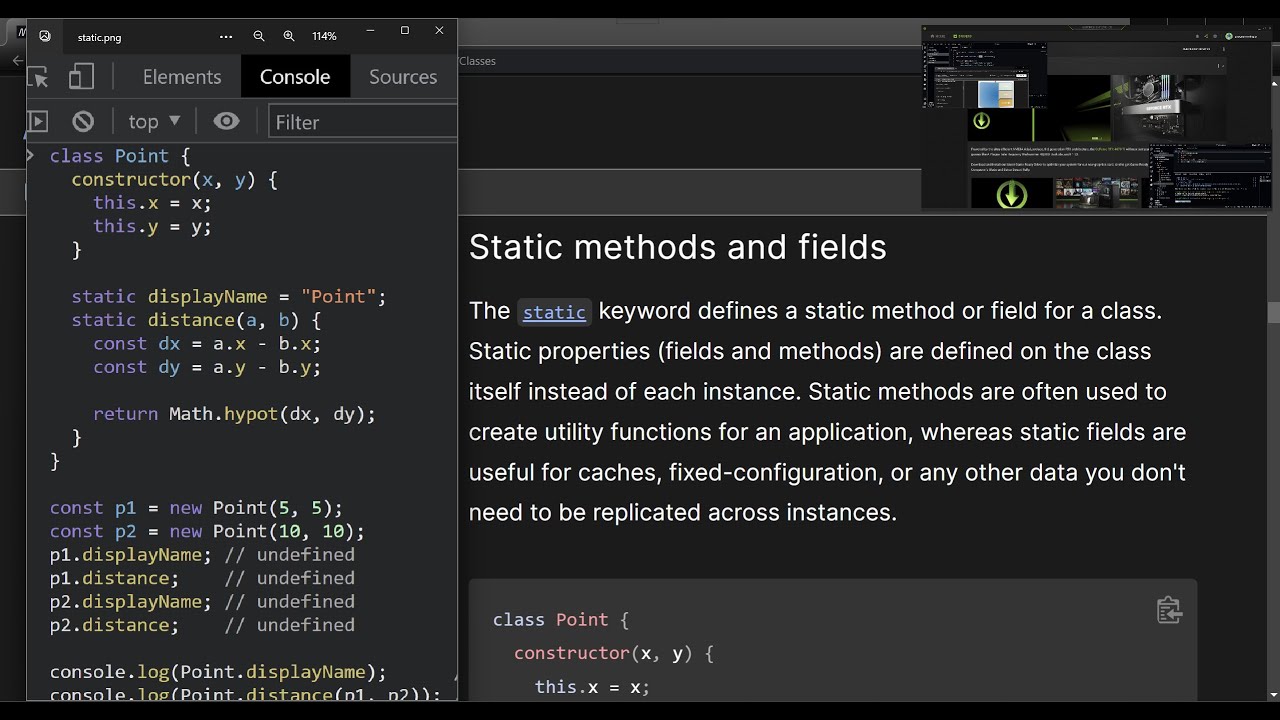Show the console sidebar panel icon
Screen dimensions: 1280x720
coord(37,122)
